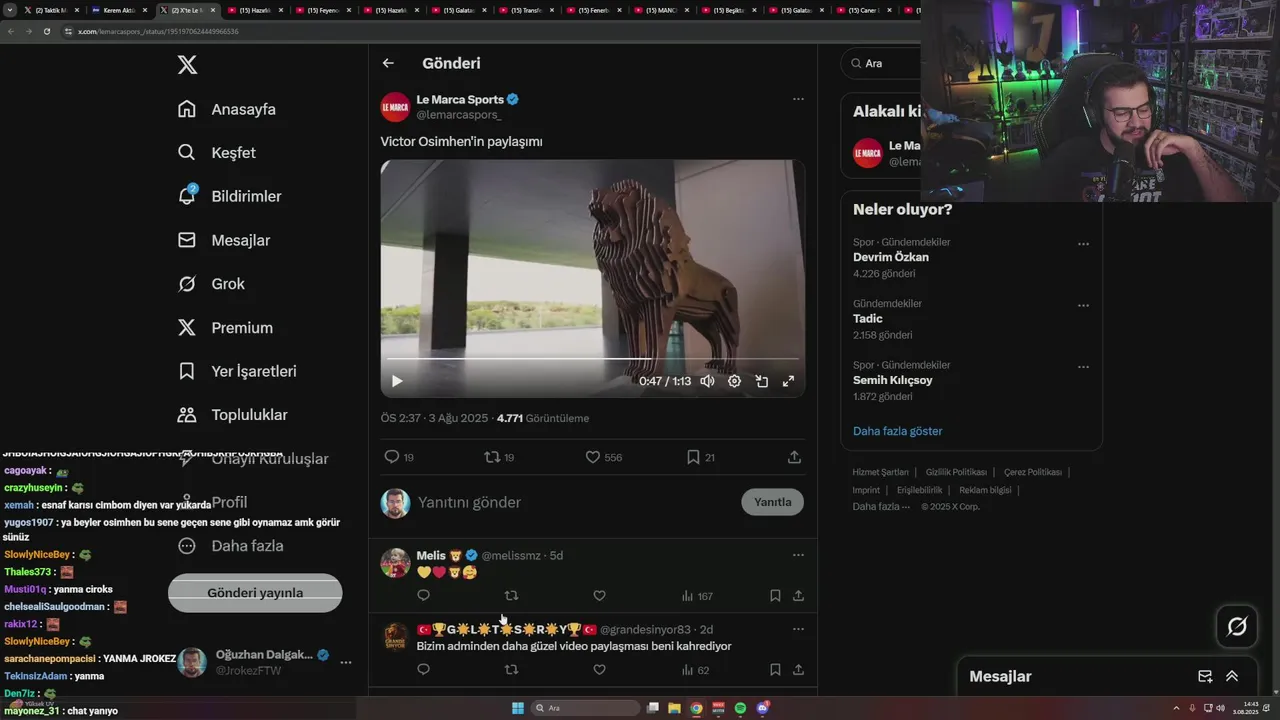Image resolution: width=1280 pixels, height=720 pixels.
Task: Open Hizmet Şartları footer link
Action: click(x=880, y=472)
